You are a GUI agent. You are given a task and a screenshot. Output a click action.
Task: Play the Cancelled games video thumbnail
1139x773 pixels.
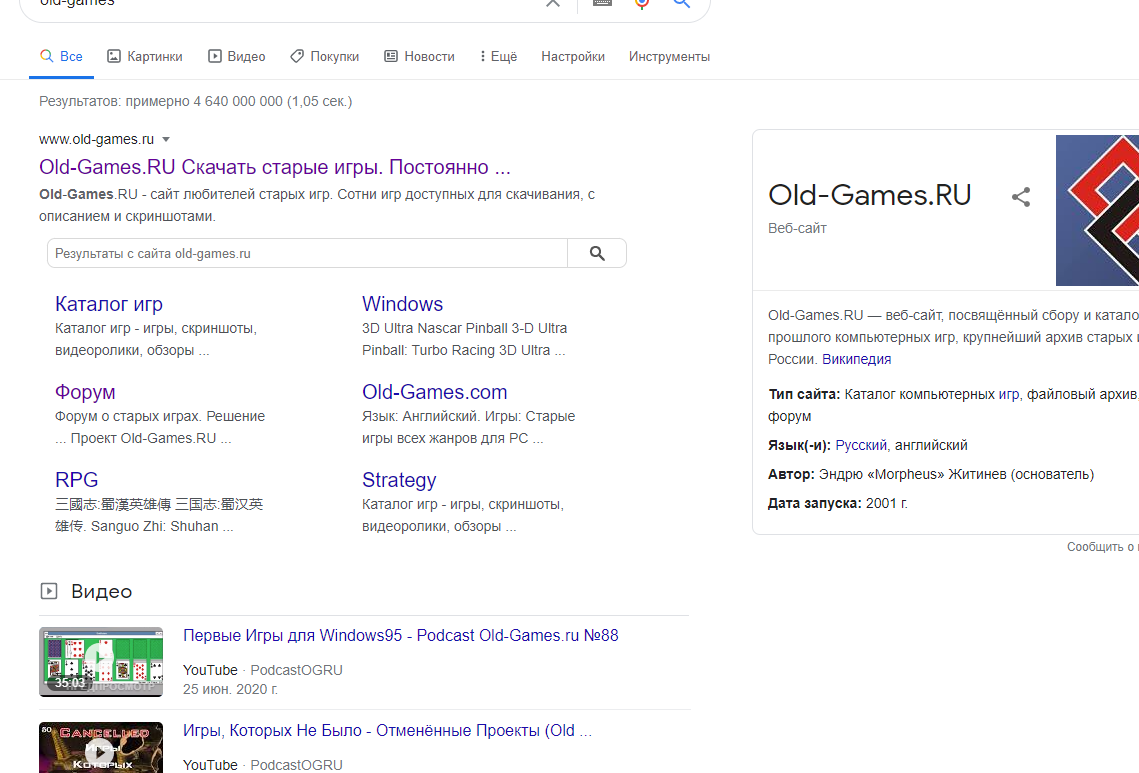(101, 748)
